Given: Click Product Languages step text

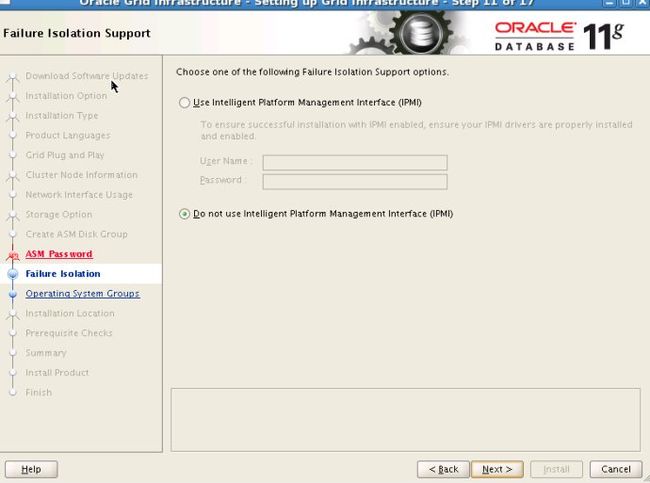Looking at the screenshot, I should [x=68, y=136].
